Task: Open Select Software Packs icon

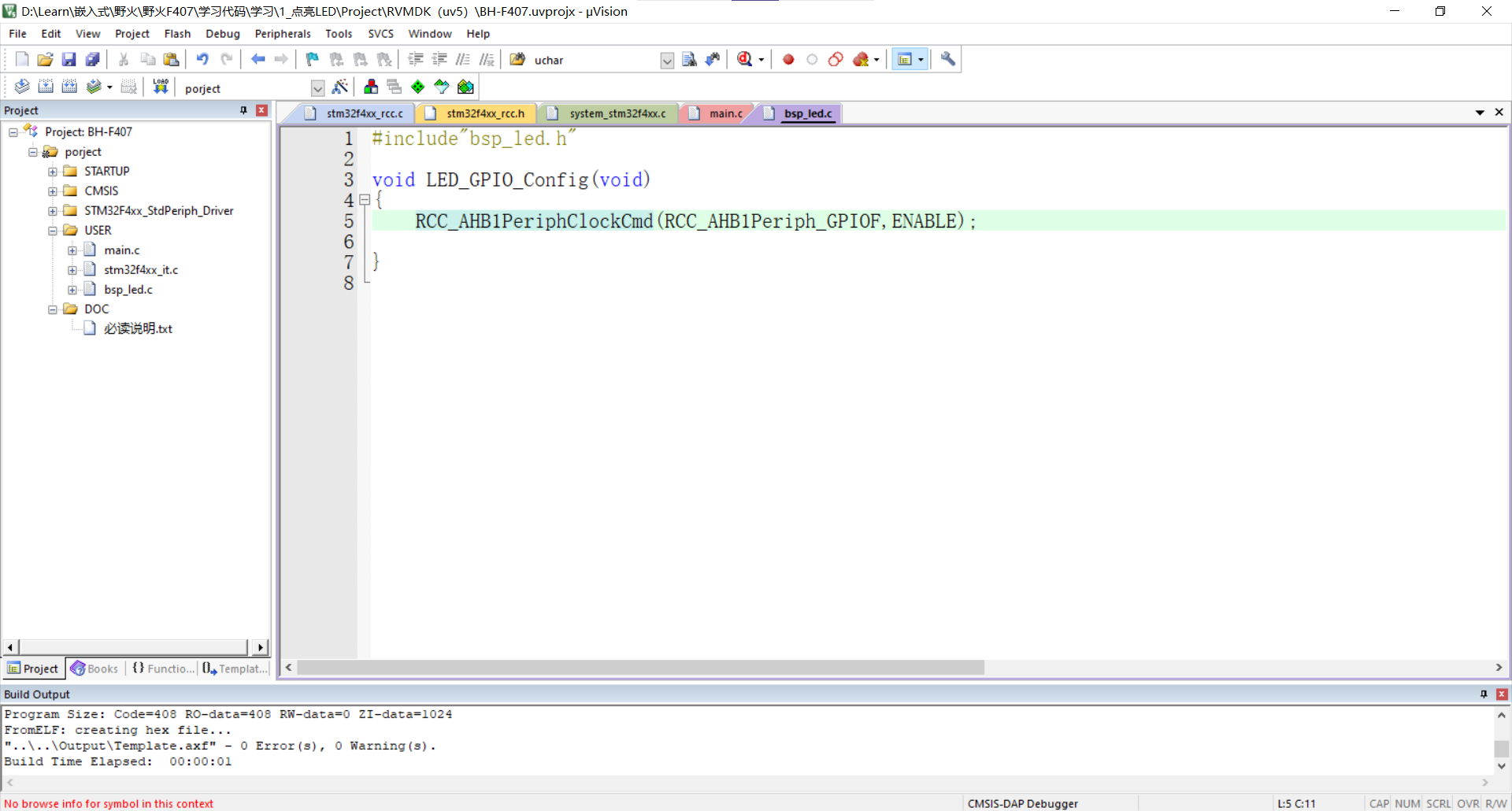Action: (442, 87)
